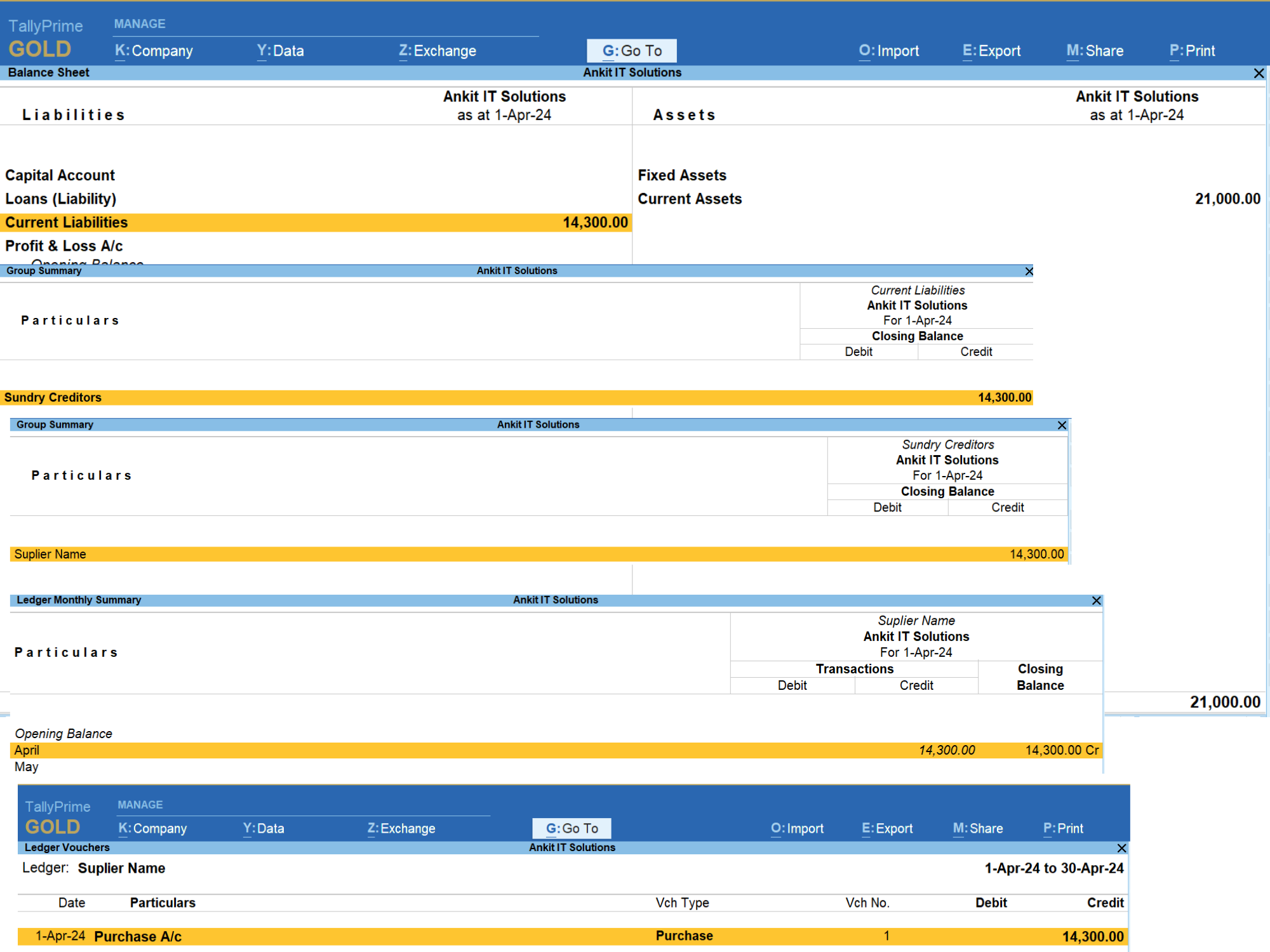This screenshot has width=1270, height=952.
Task: Open M:Share menu in top bar
Action: click(x=1095, y=51)
